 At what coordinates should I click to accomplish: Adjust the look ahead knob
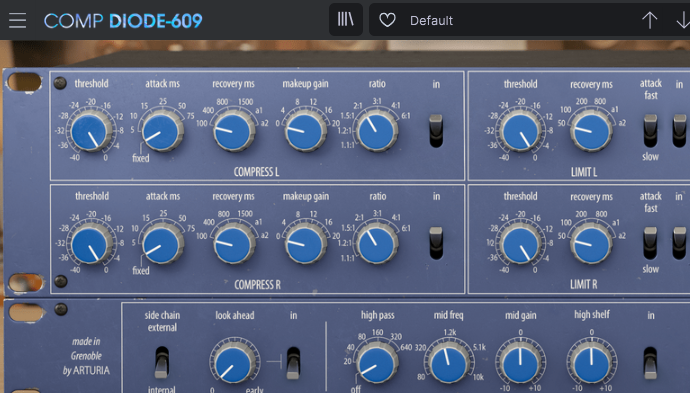233,363
